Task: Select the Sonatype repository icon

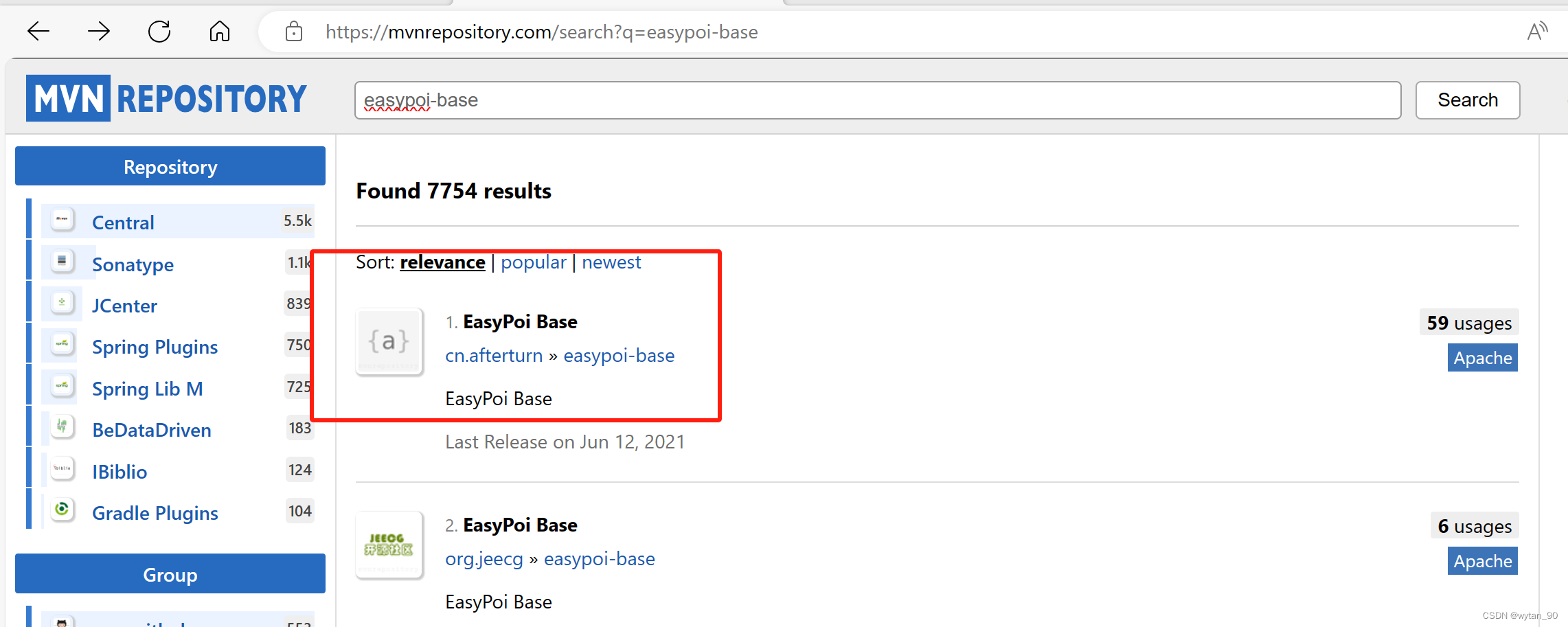Action: pos(63,262)
